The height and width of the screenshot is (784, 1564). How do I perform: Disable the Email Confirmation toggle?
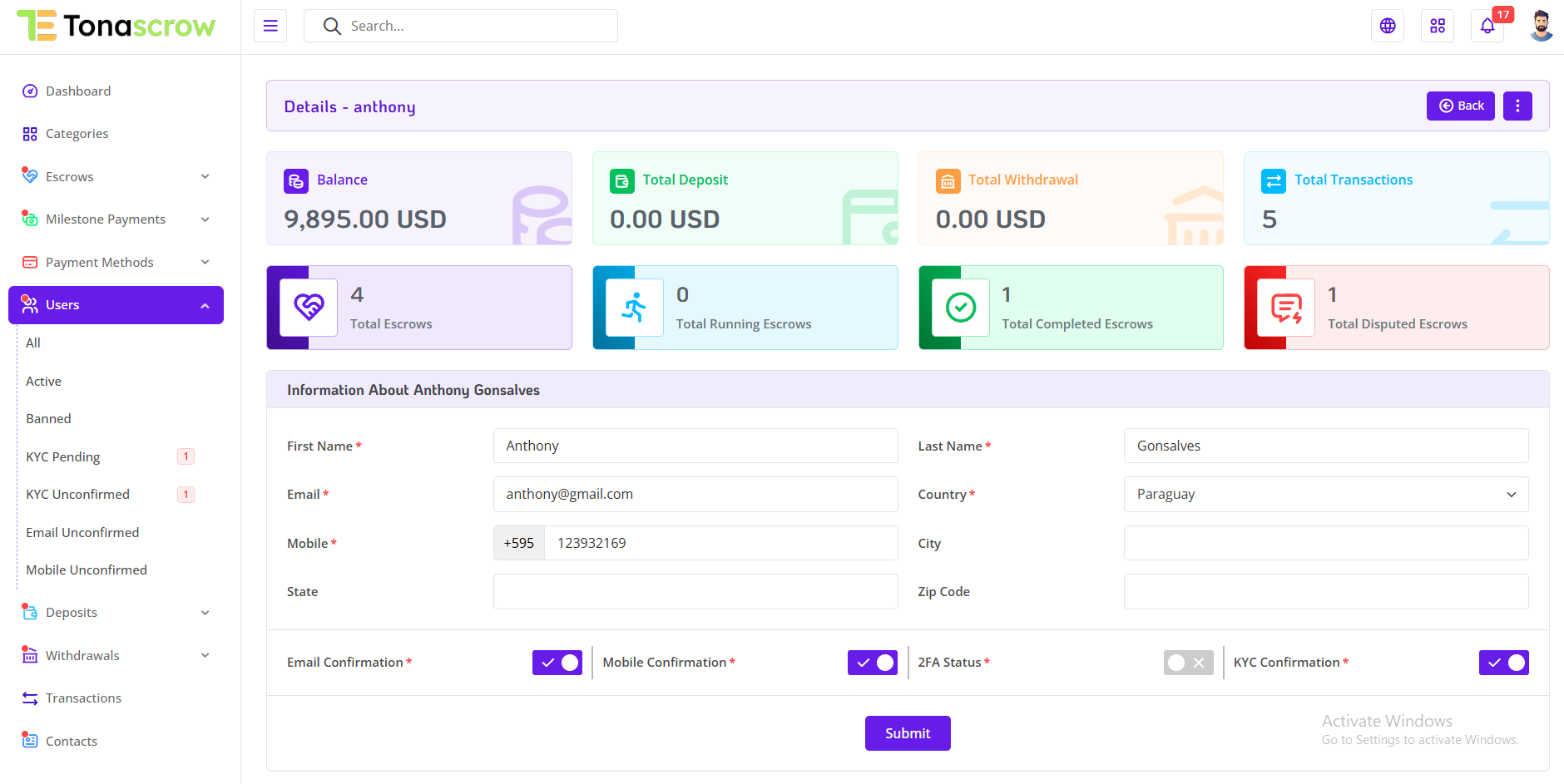(x=557, y=663)
